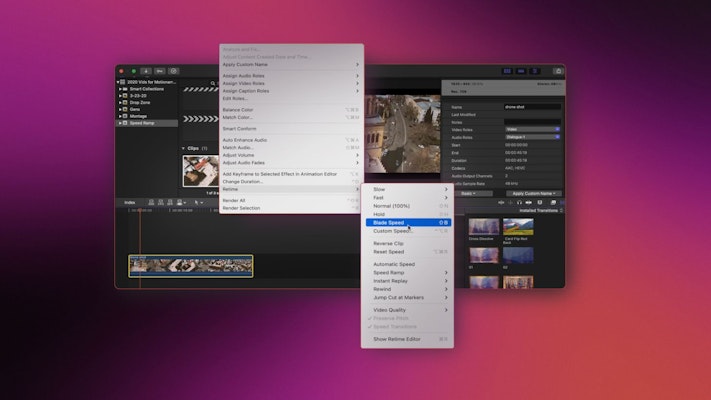Open the Select tool arrow menu in timeline

point(198,202)
